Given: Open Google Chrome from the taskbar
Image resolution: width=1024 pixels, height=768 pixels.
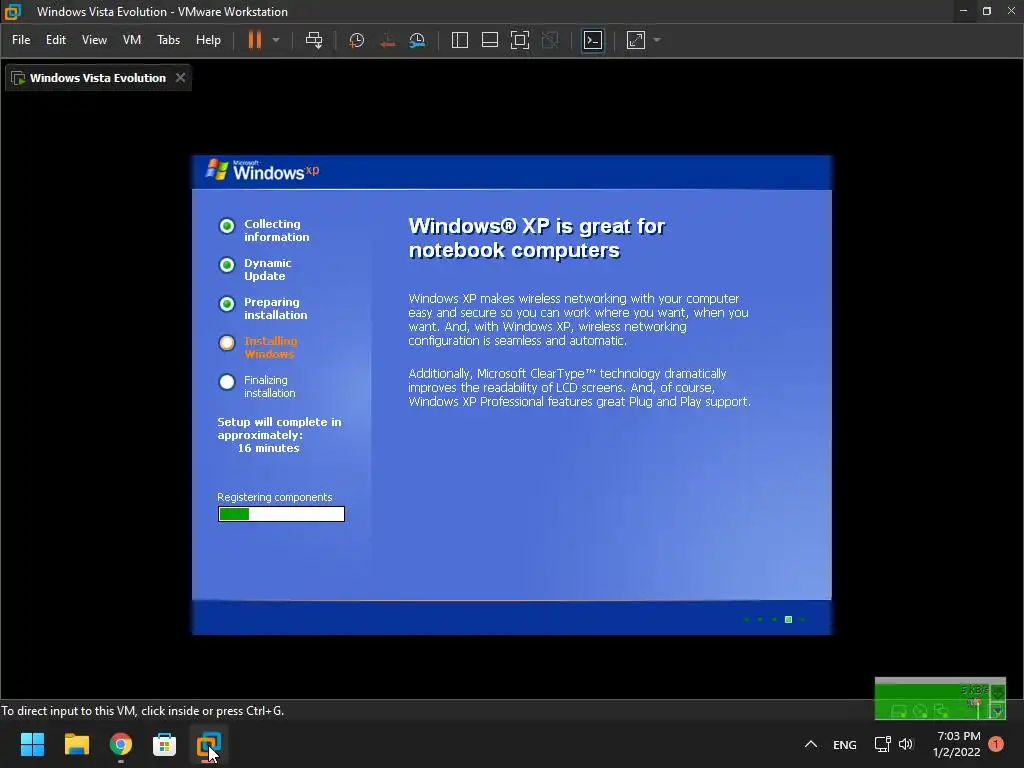Looking at the screenshot, I should (121, 744).
